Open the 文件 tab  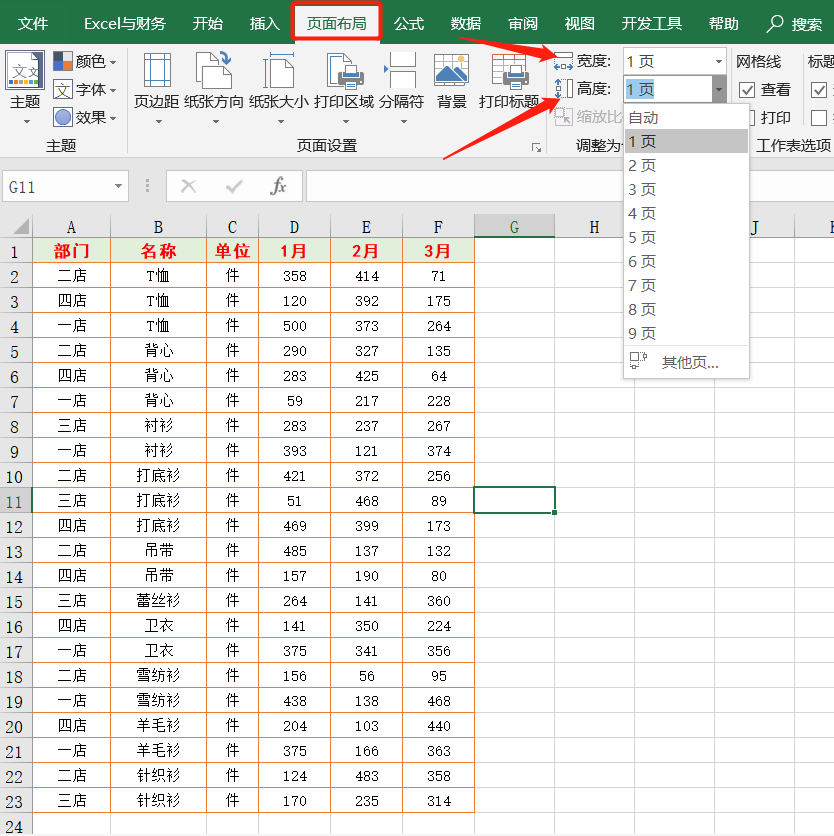[33, 23]
